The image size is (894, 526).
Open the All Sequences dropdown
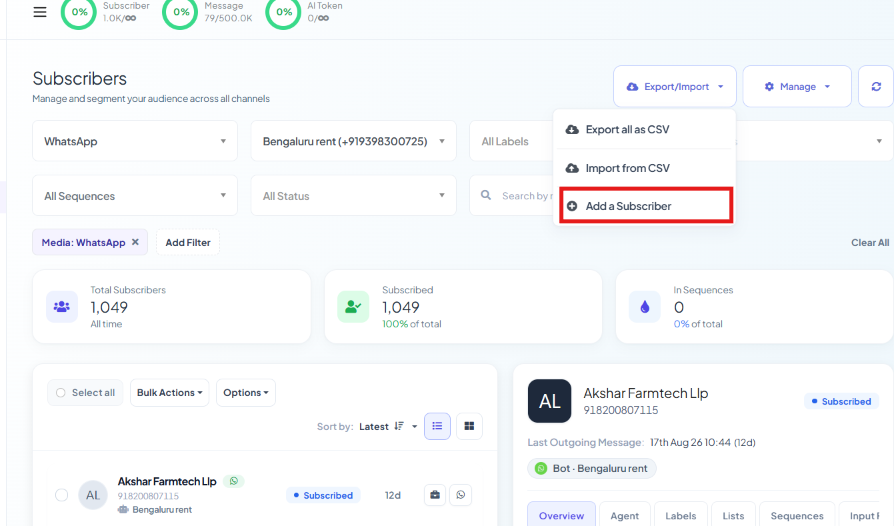135,196
